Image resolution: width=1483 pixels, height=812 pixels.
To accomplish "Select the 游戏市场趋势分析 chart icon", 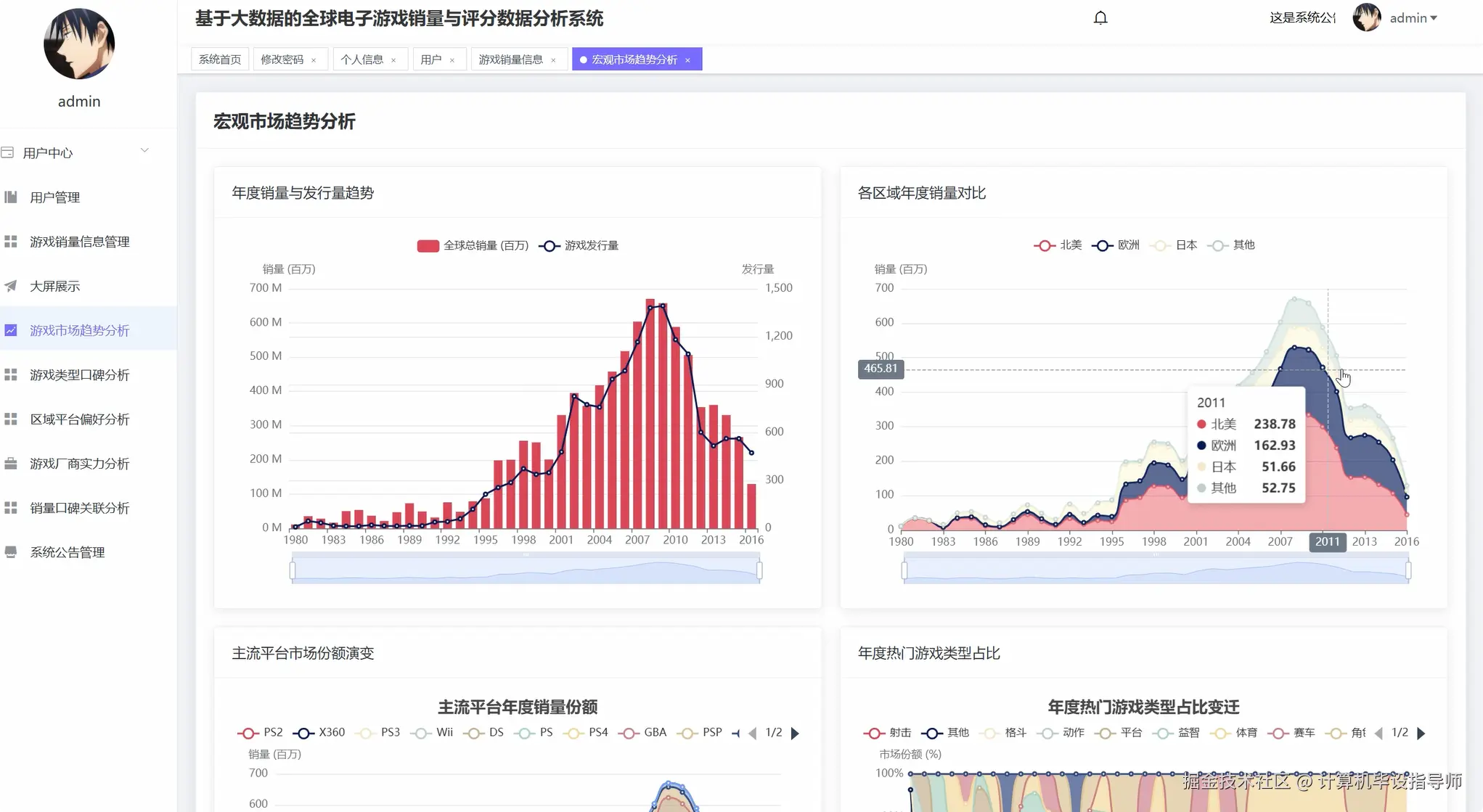I will pos(11,330).
